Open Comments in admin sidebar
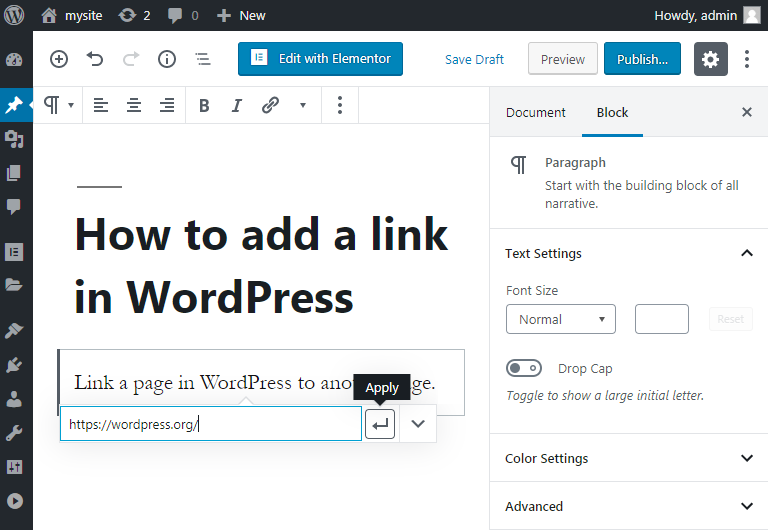Image resolution: width=768 pixels, height=530 pixels. tap(14, 206)
